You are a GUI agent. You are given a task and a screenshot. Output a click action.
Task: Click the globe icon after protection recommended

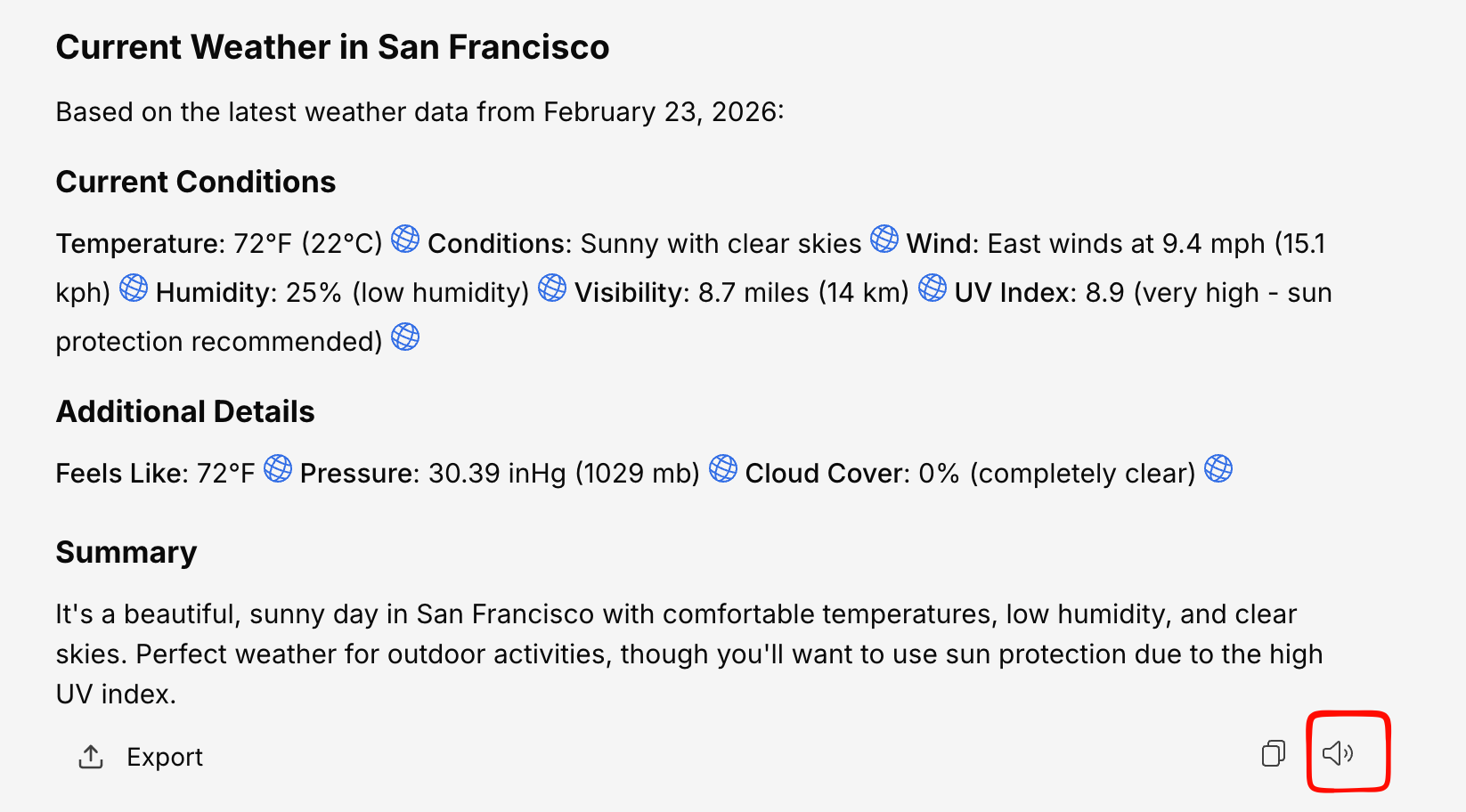[405, 337]
